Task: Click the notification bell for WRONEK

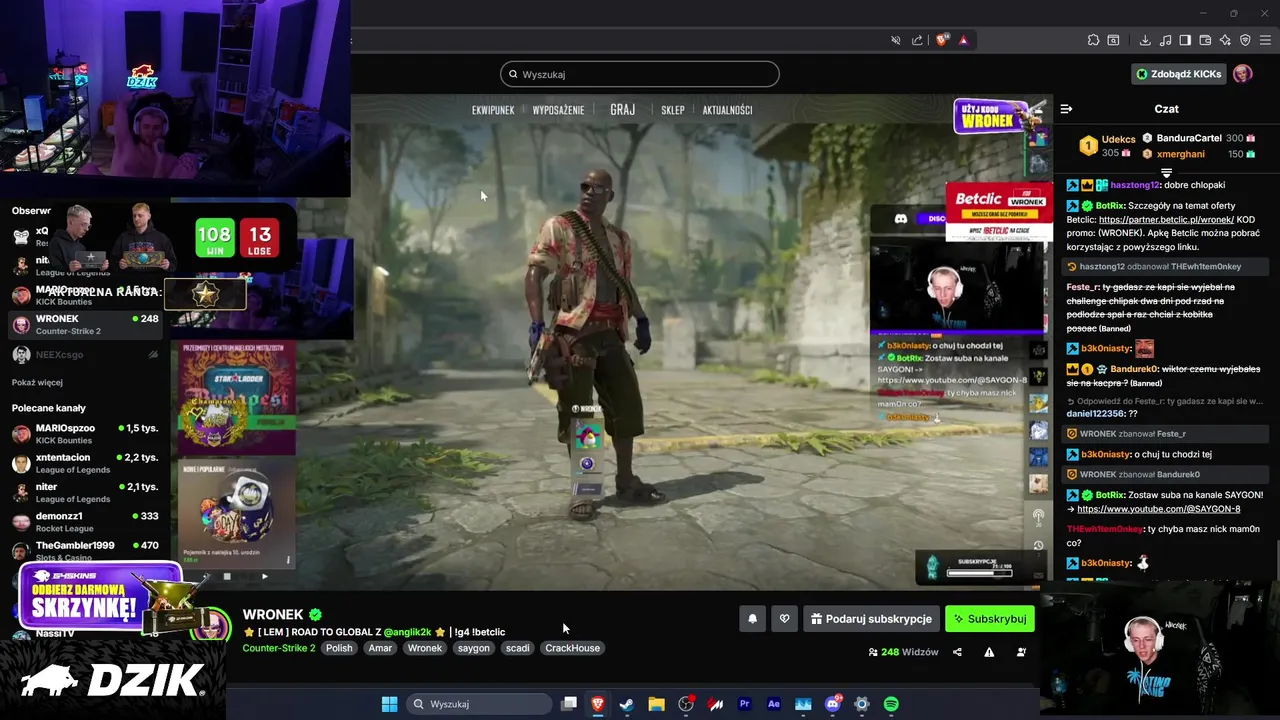Action: point(753,619)
